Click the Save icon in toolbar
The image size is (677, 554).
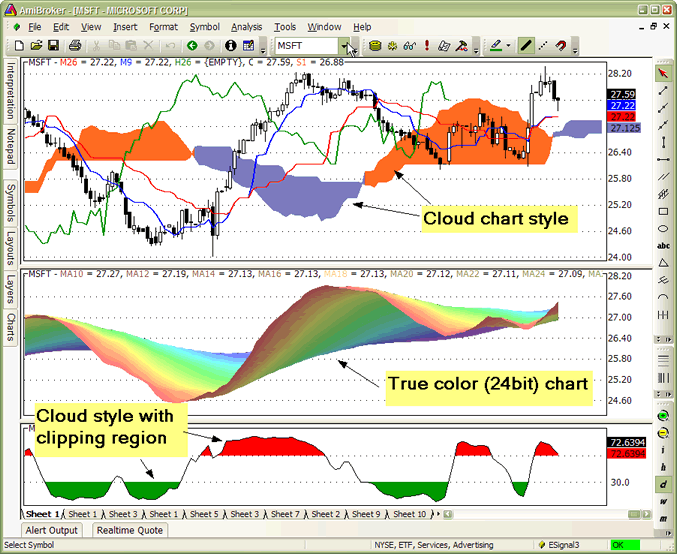point(54,46)
